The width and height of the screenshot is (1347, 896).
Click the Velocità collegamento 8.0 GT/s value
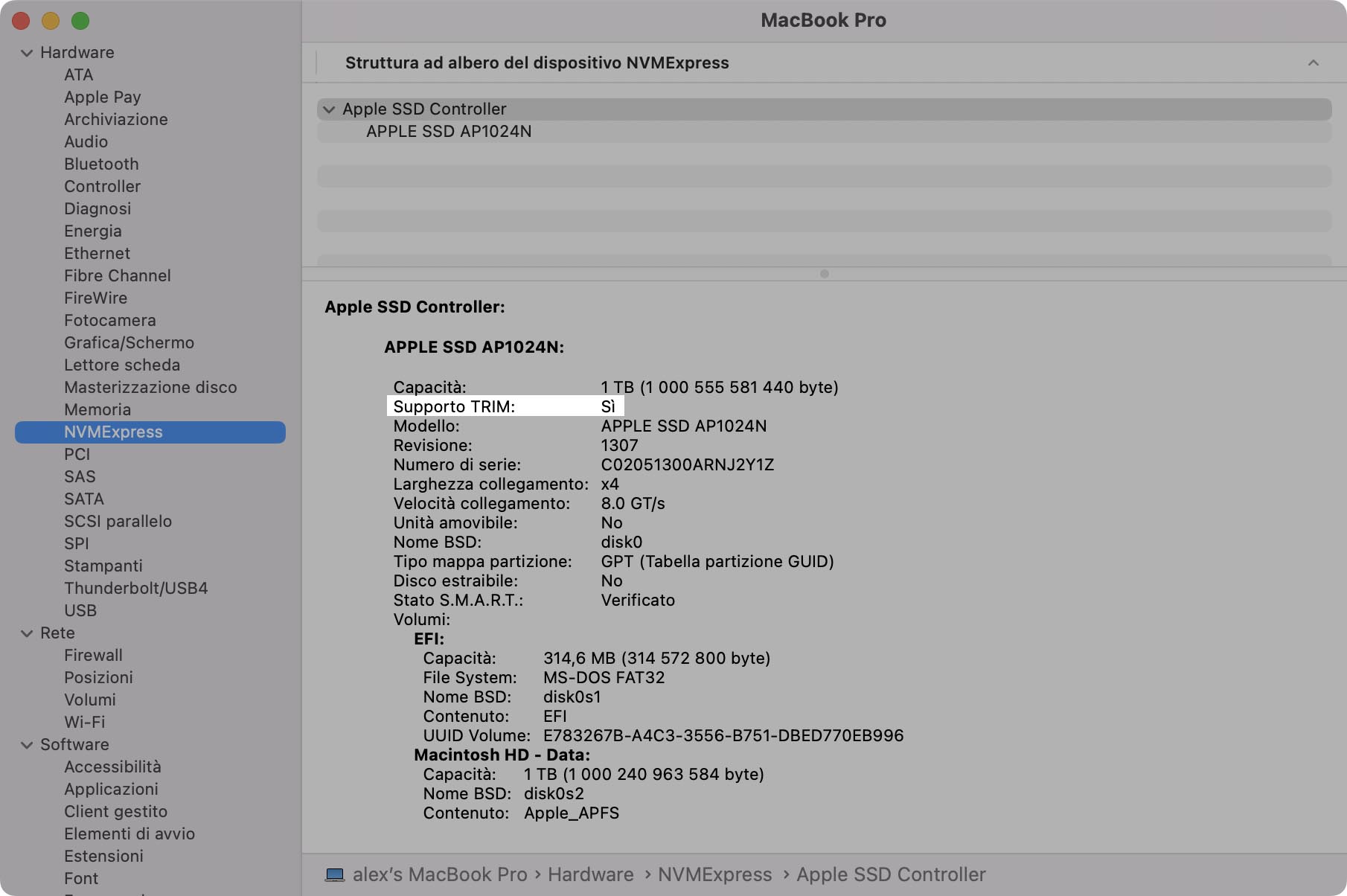tap(633, 504)
